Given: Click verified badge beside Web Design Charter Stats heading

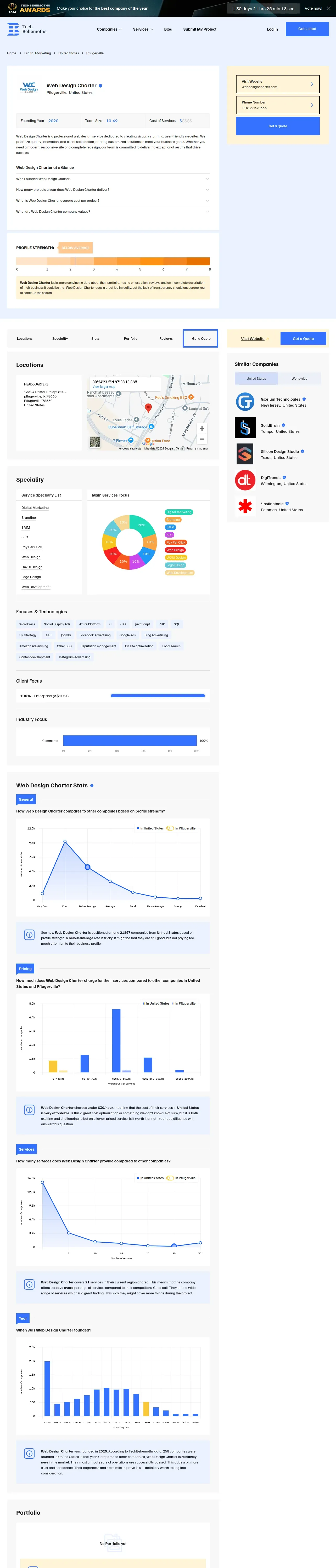Looking at the screenshot, I should [92, 786].
